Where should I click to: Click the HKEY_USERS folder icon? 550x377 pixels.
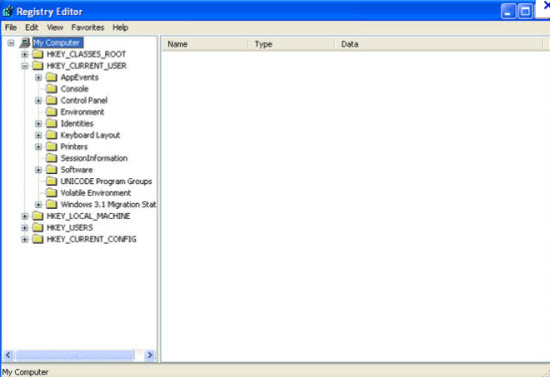(38, 228)
